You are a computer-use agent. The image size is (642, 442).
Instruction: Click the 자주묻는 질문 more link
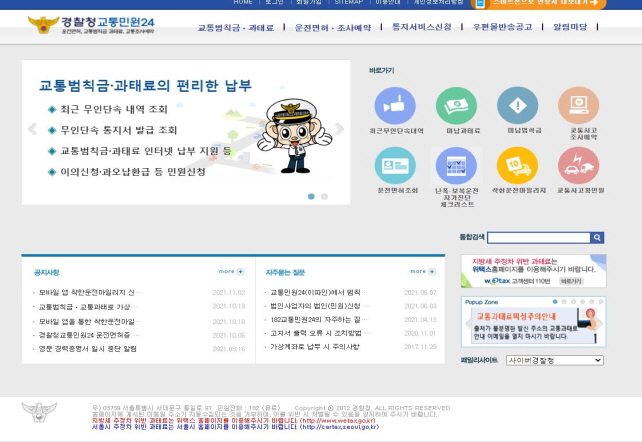point(418,271)
